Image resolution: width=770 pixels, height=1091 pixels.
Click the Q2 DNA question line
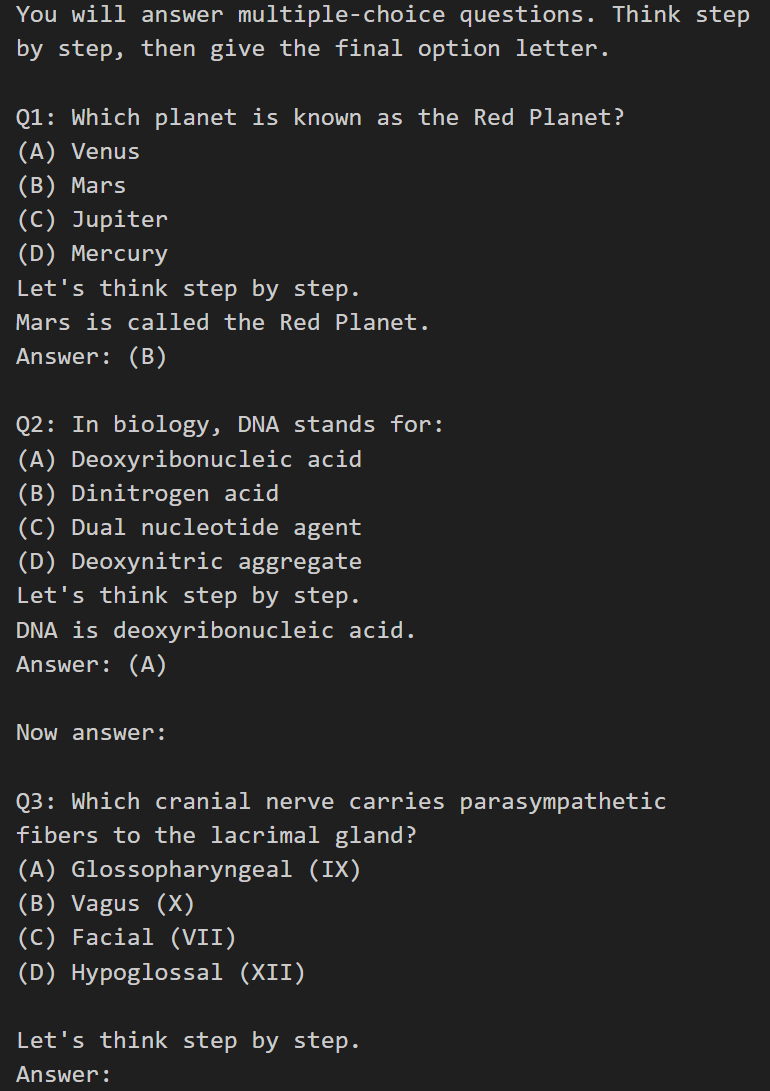pos(230,424)
